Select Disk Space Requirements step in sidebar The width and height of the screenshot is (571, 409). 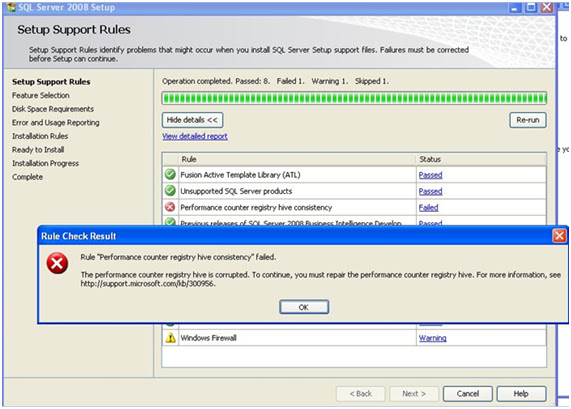point(53,109)
